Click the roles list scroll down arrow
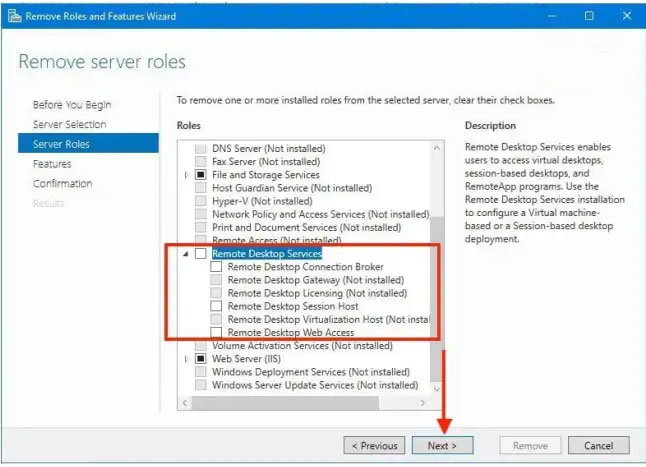The width and height of the screenshot is (646, 467). (437, 389)
